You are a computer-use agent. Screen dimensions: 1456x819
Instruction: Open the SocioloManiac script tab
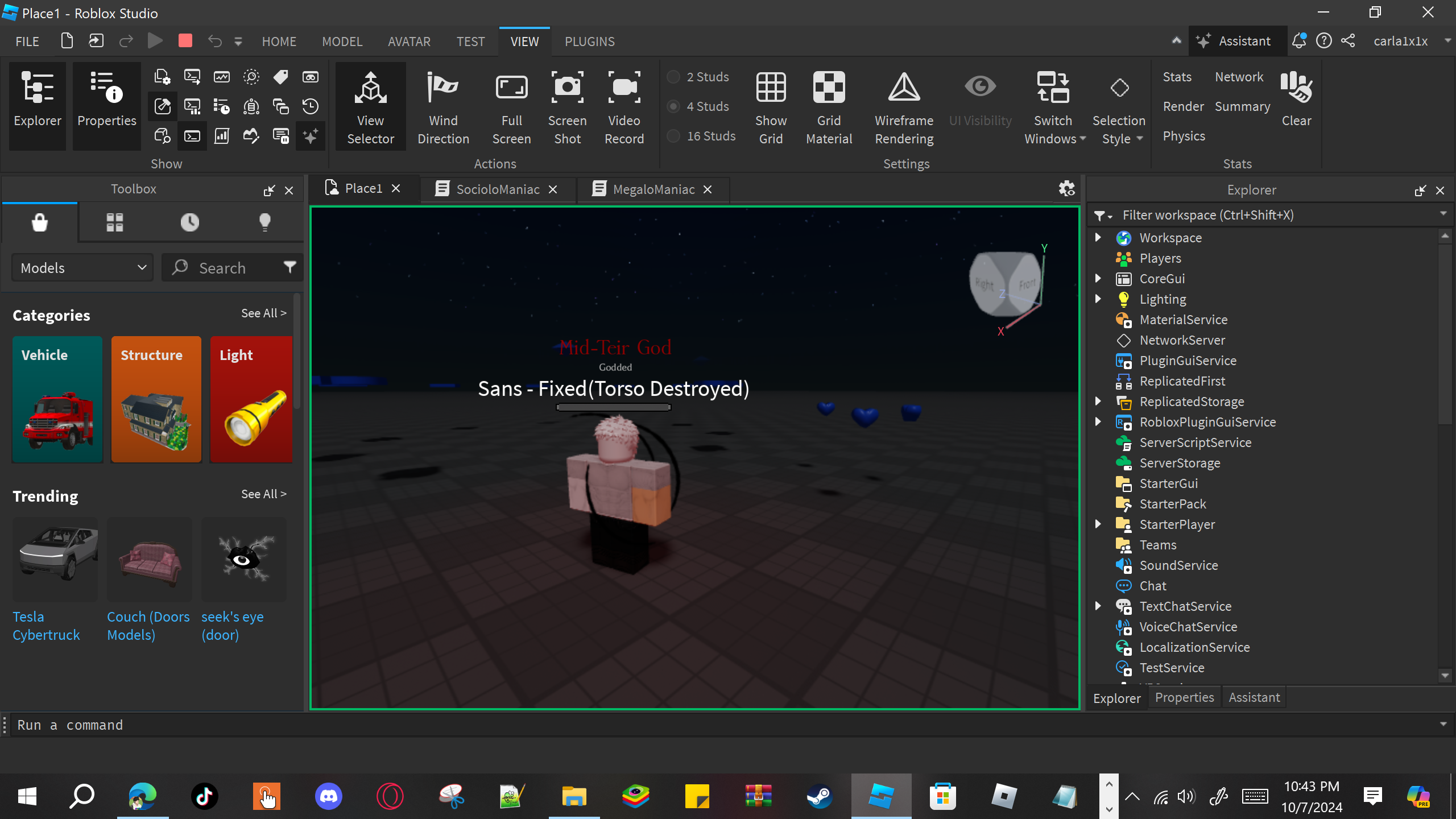click(497, 189)
